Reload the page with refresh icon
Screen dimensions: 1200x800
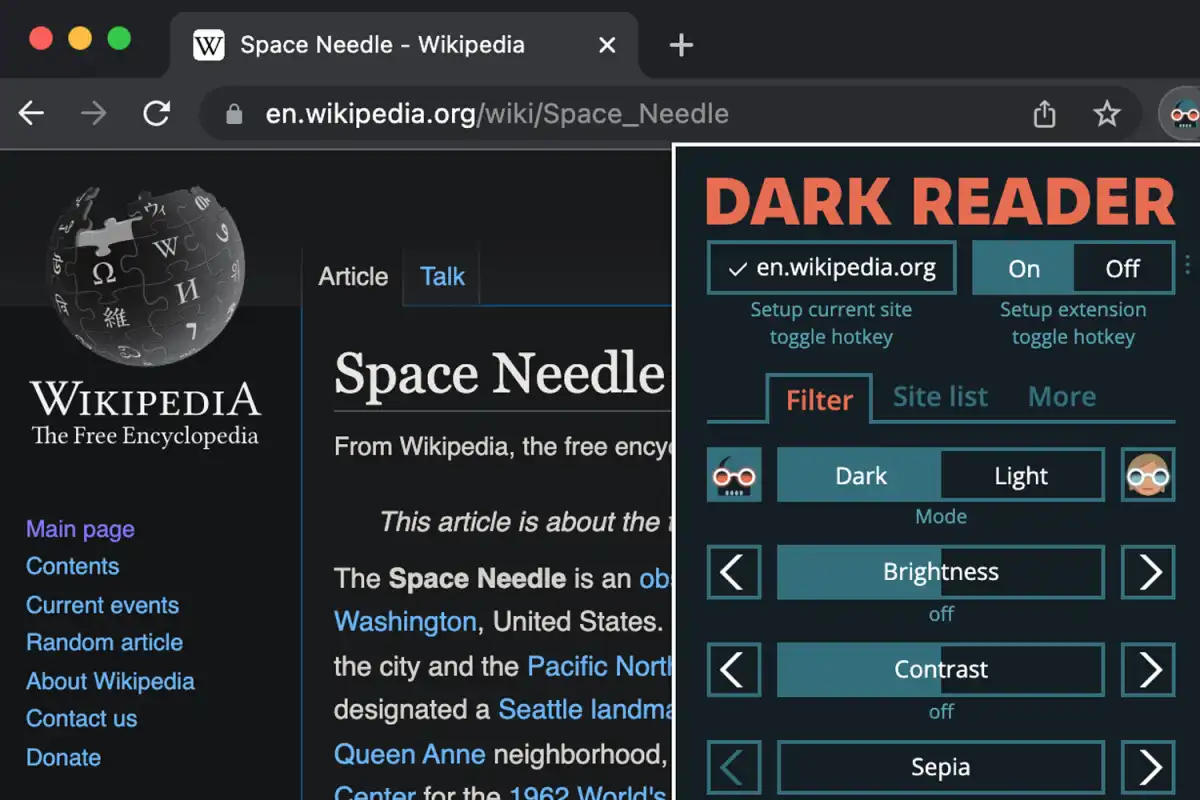156,114
